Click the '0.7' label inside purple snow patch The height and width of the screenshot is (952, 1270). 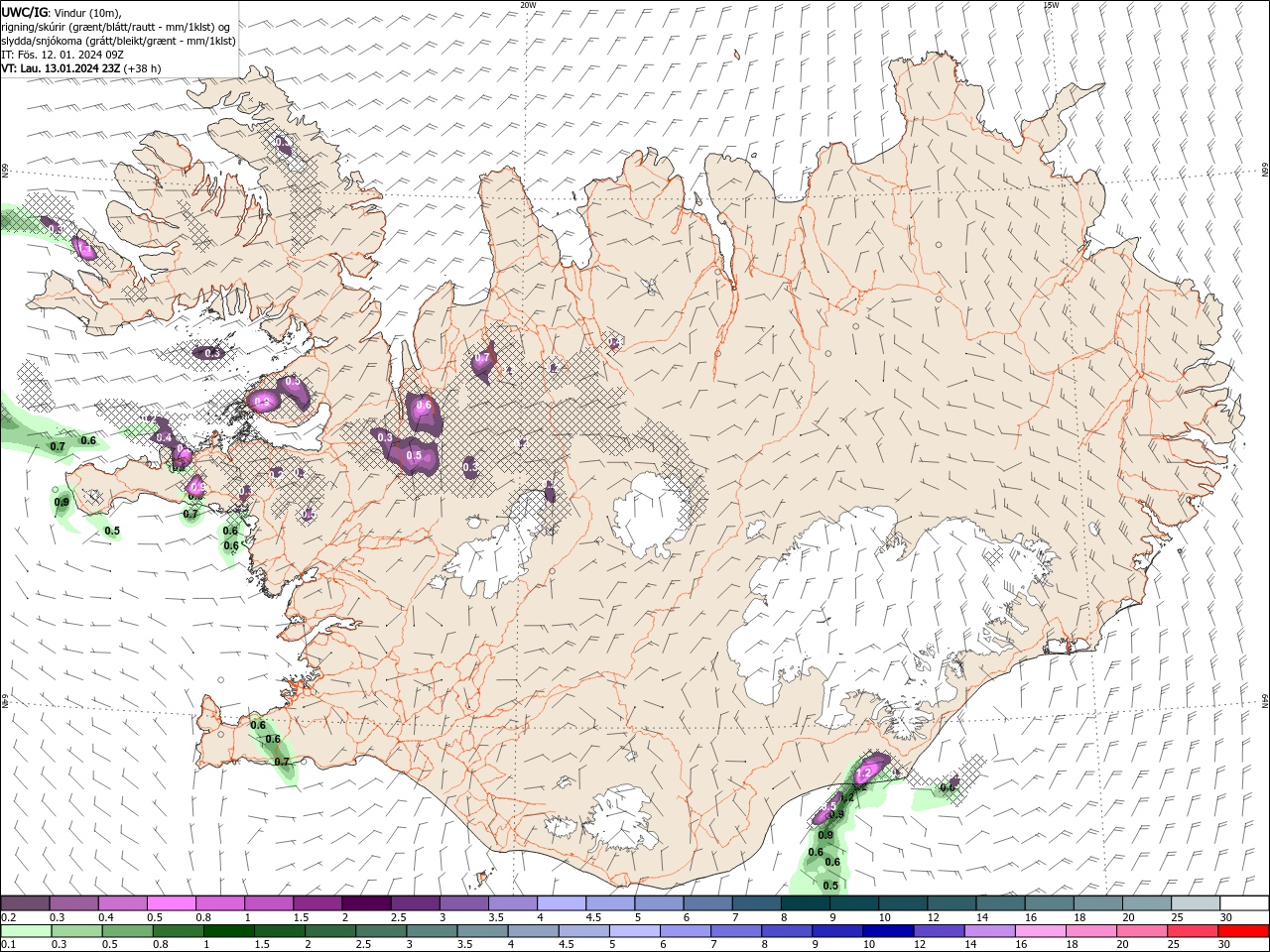(x=483, y=357)
